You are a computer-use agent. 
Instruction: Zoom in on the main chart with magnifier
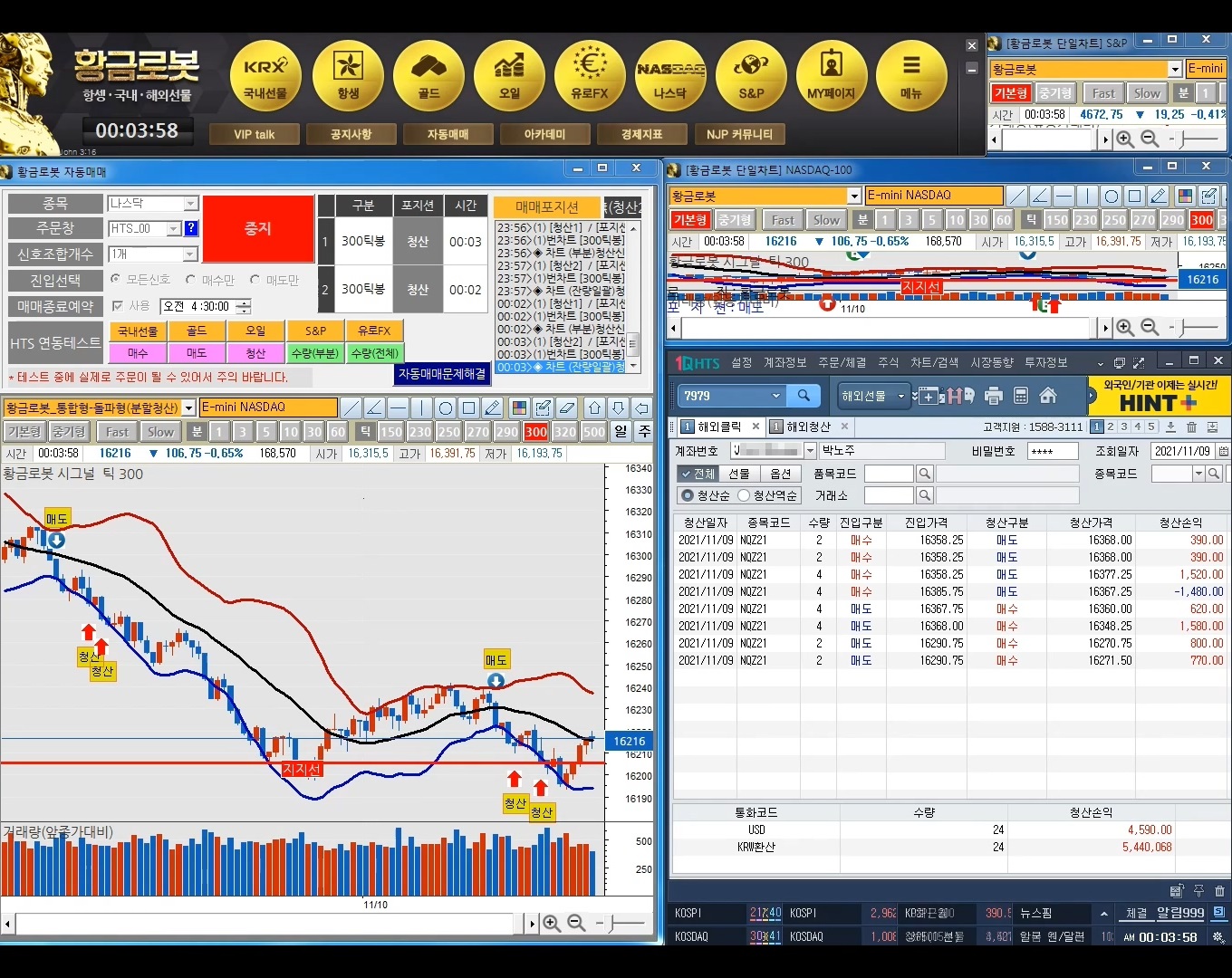click(x=551, y=923)
